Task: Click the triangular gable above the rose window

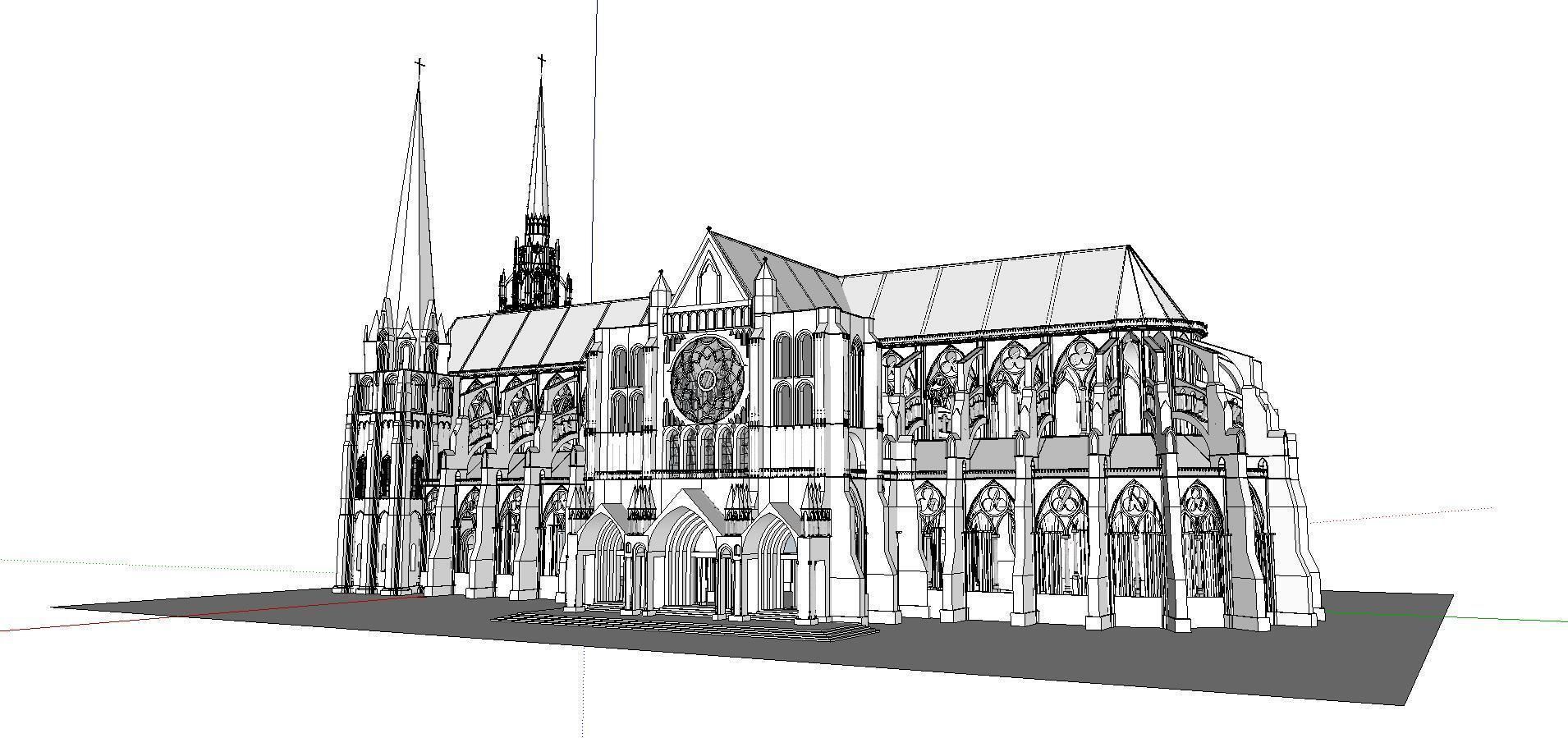Action: click(x=708, y=271)
